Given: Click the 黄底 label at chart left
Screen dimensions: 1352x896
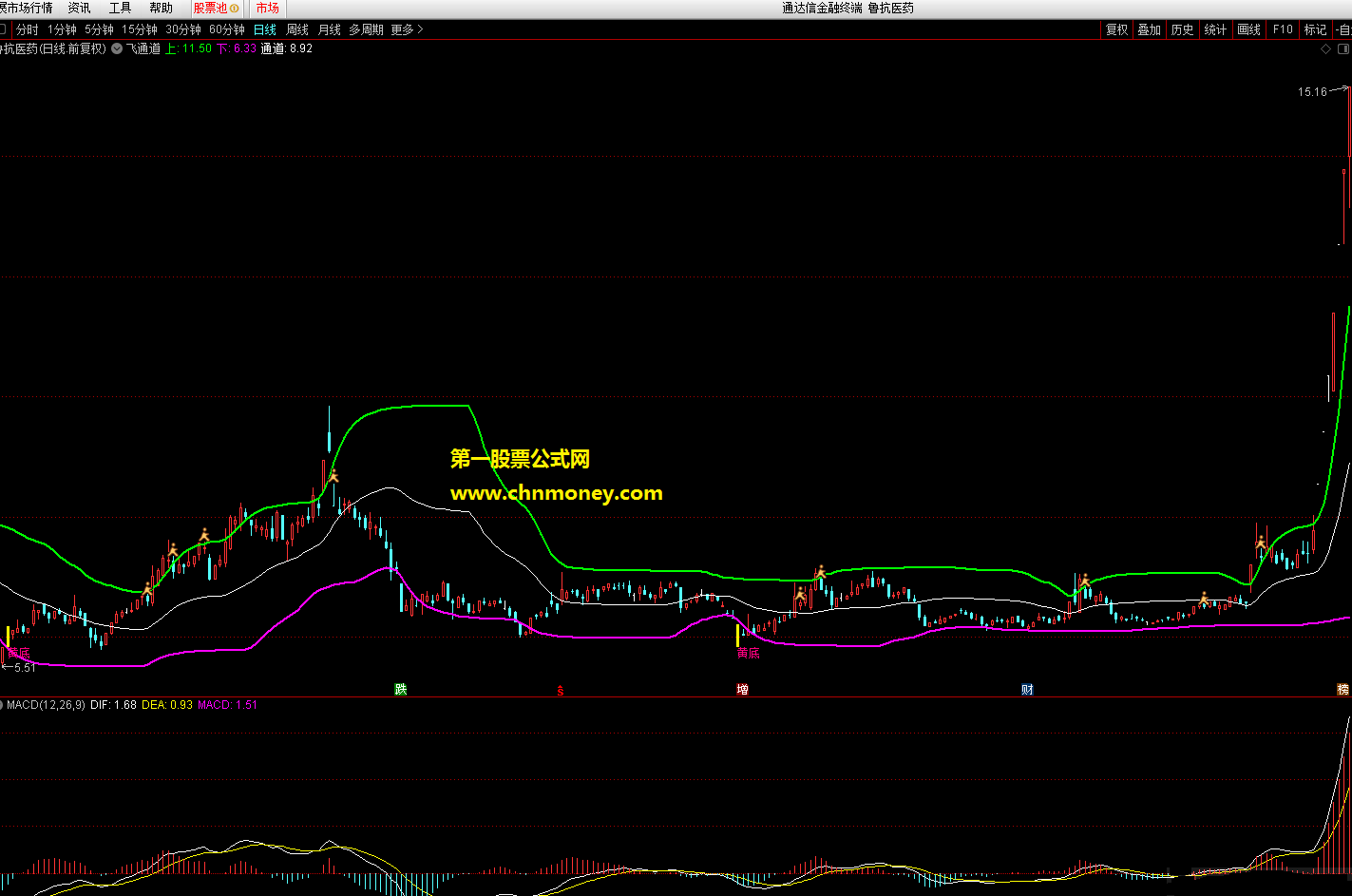Looking at the screenshot, I should point(19,653).
